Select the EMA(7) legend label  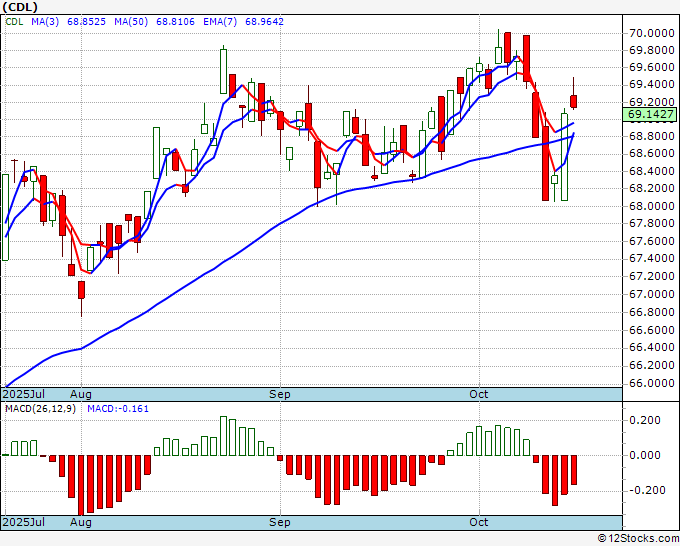point(220,21)
